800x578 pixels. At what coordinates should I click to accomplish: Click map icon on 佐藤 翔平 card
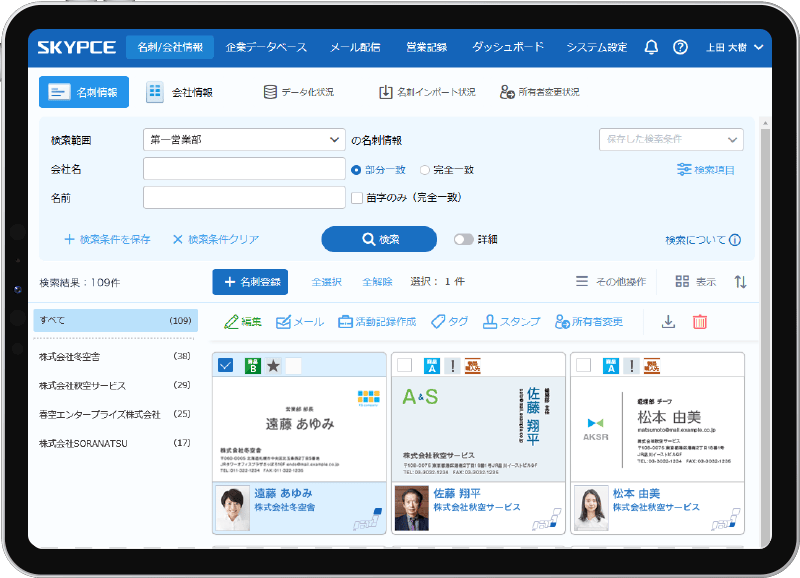pos(547,520)
